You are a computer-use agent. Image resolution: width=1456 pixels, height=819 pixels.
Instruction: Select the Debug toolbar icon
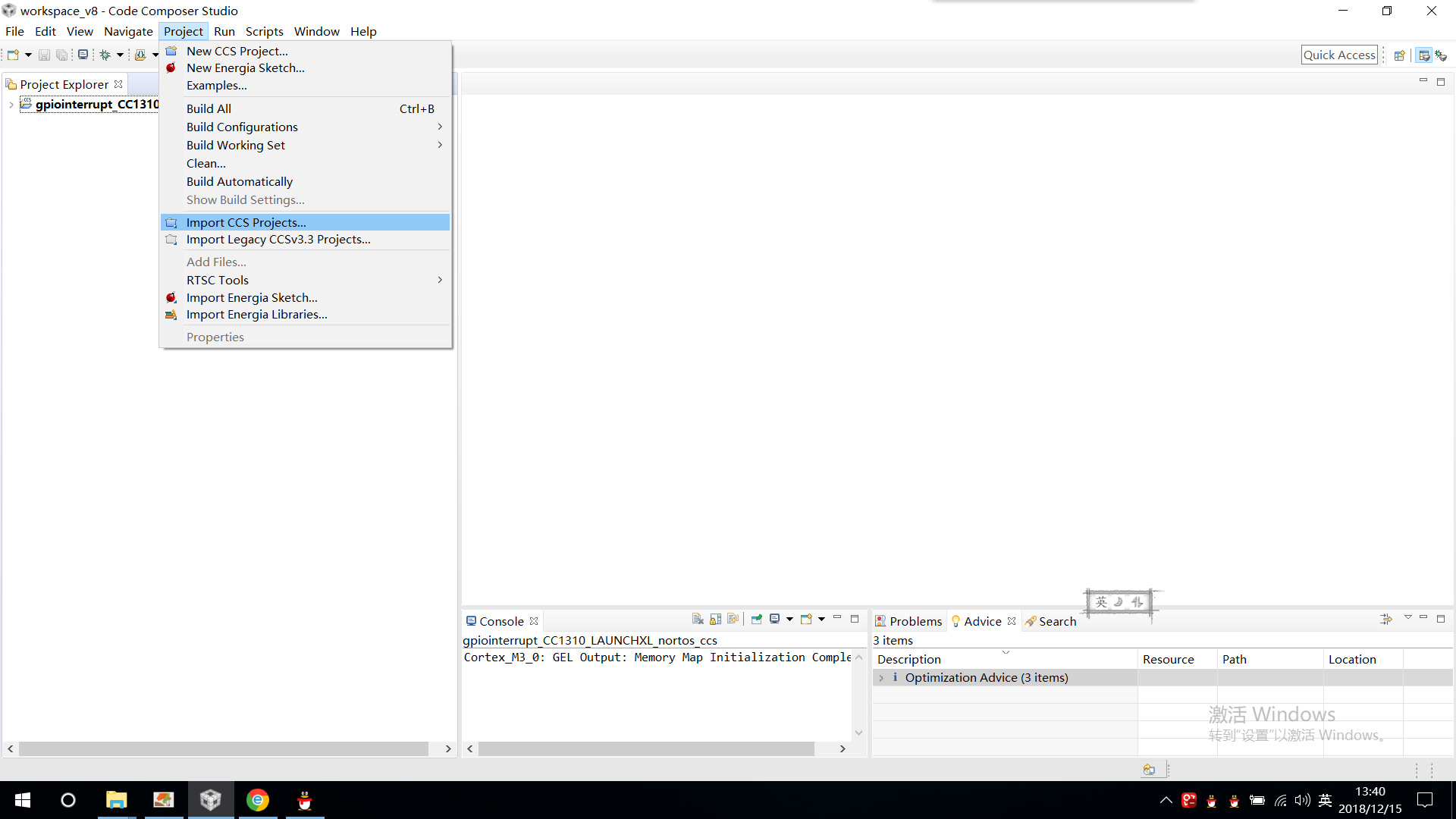pos(105,55)
